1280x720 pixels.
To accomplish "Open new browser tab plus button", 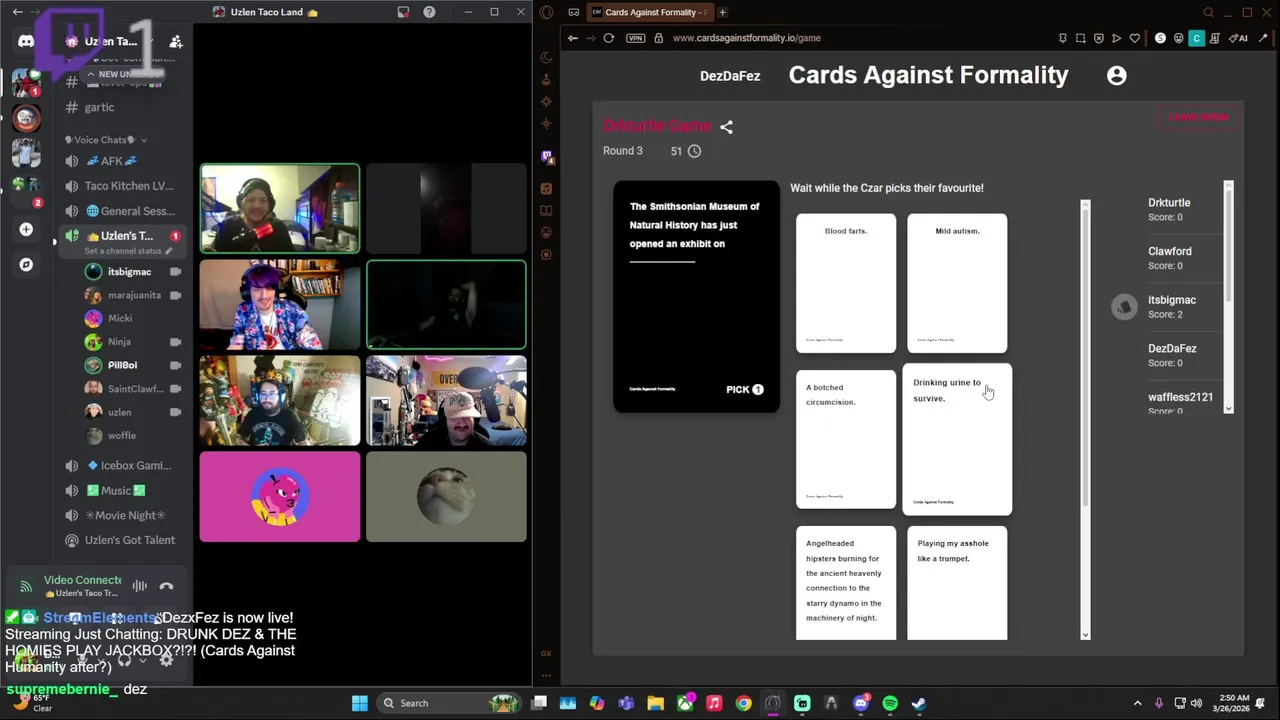I will 722,12.
